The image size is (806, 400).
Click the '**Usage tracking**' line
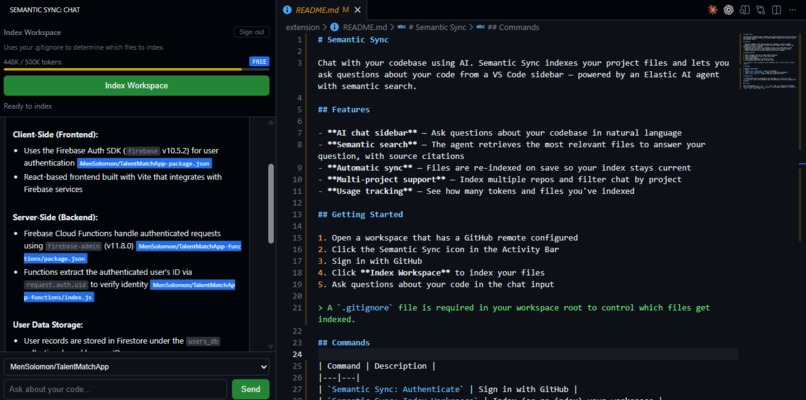(x=476, y=191)
